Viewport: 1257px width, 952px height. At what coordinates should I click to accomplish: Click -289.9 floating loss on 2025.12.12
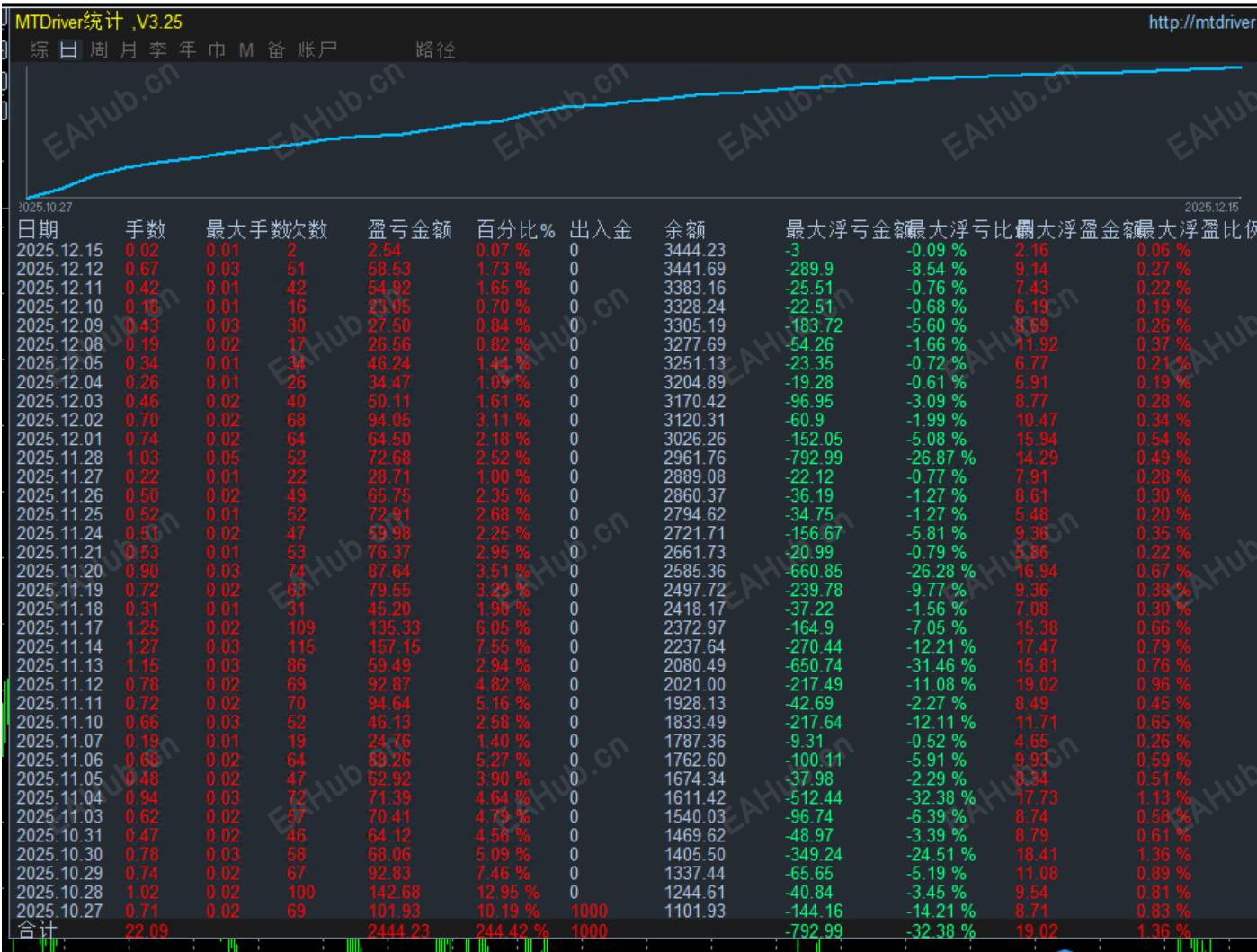point(809,269)
